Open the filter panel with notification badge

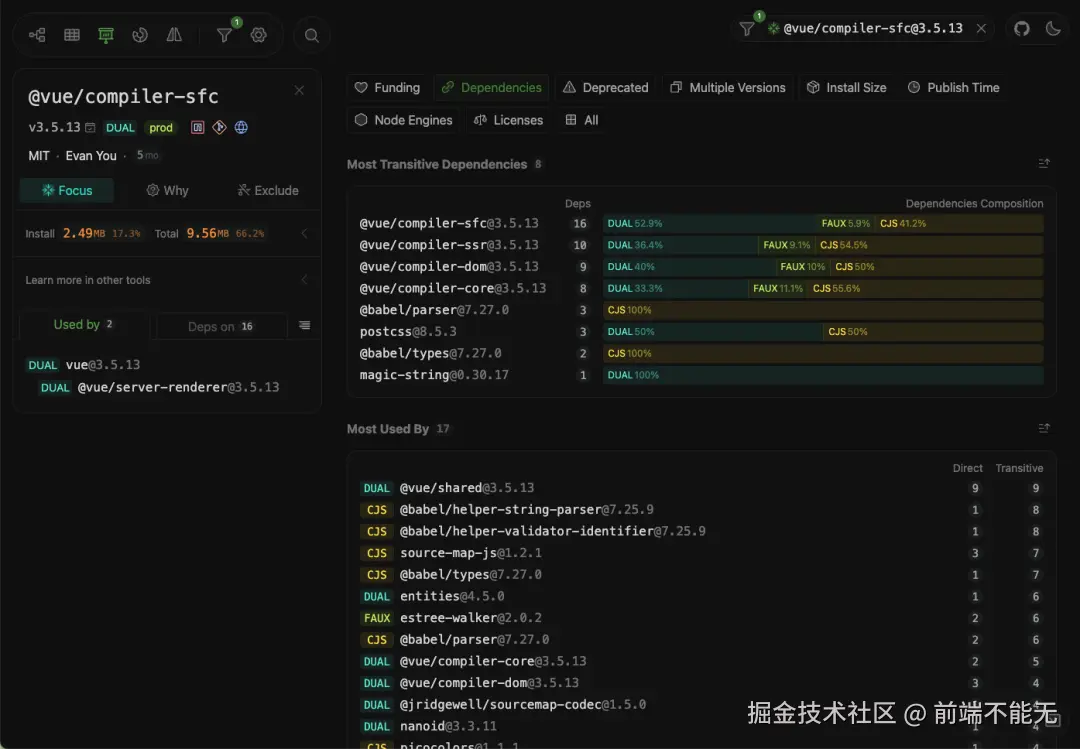tap(226, 34)
